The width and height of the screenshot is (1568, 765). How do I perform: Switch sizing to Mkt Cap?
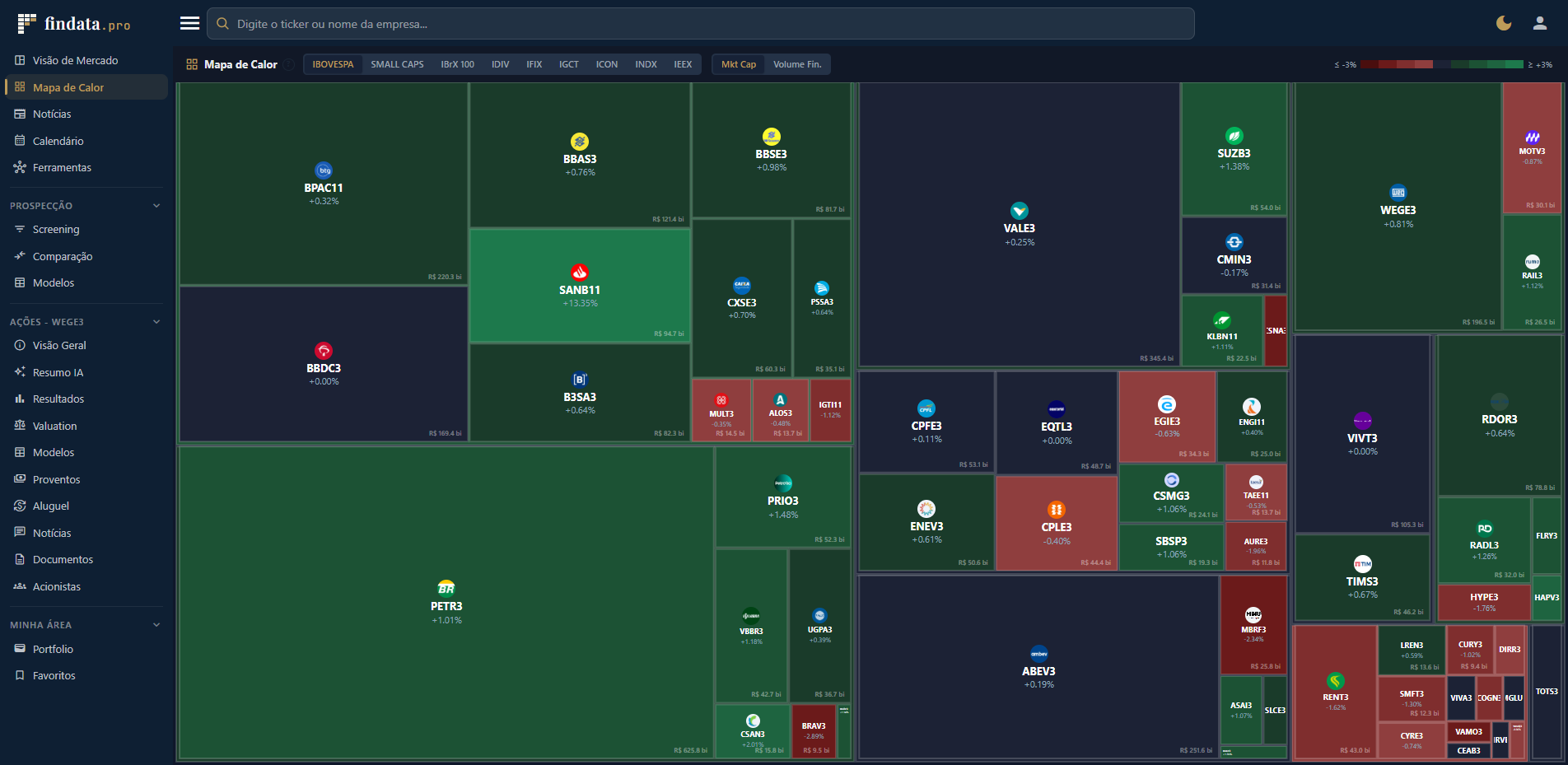pyautogui.click(x=739, y=64)
